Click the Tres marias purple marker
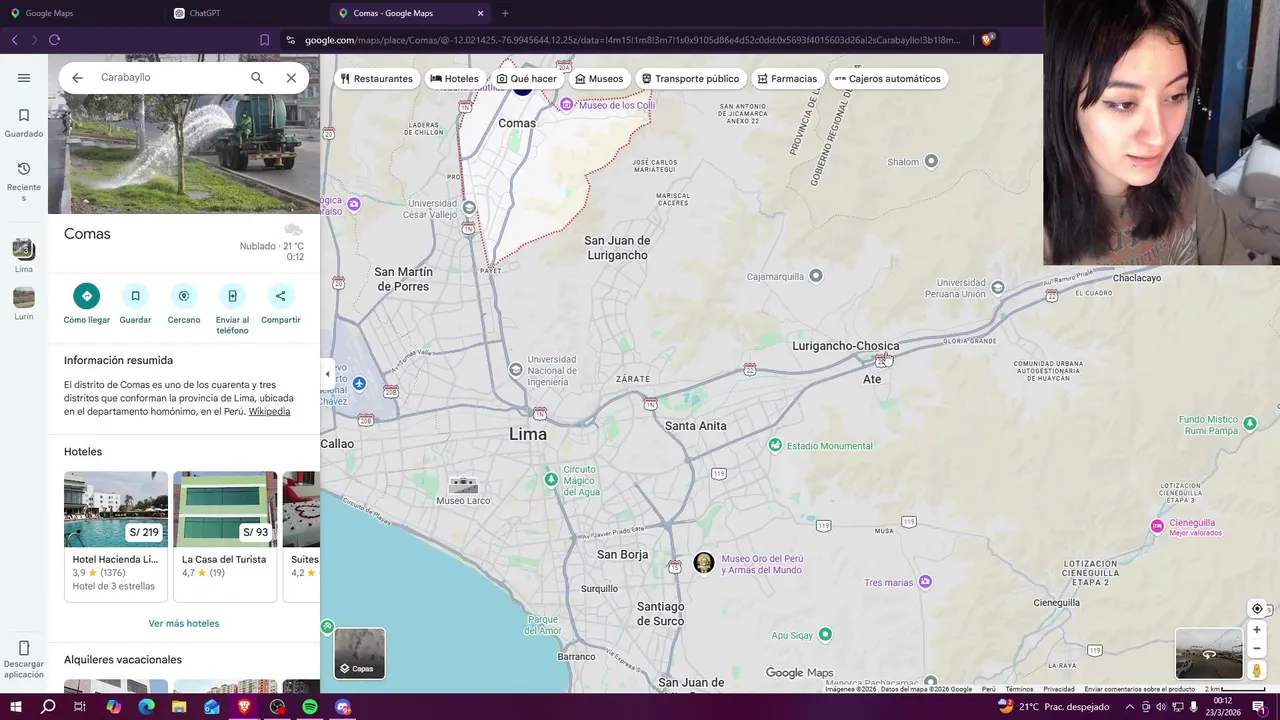Image resolution: width=1280 pixels, height=720 pixels. pyautogui.click(x=925, y=581)
